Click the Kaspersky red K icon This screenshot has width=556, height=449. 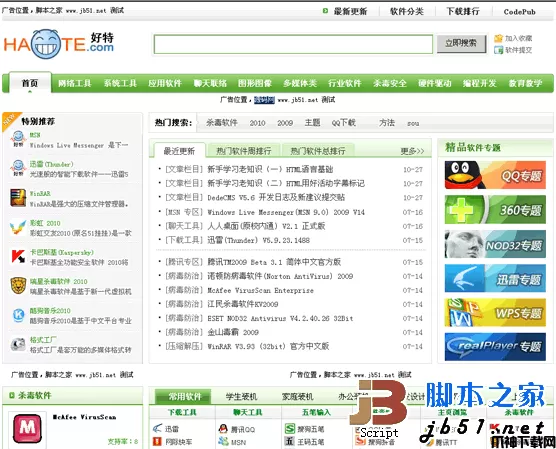pyautogui.click(x=18, y=256)
